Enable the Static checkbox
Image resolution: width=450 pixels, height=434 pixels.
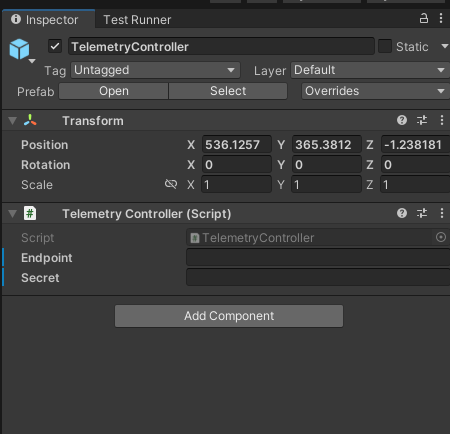385,46
